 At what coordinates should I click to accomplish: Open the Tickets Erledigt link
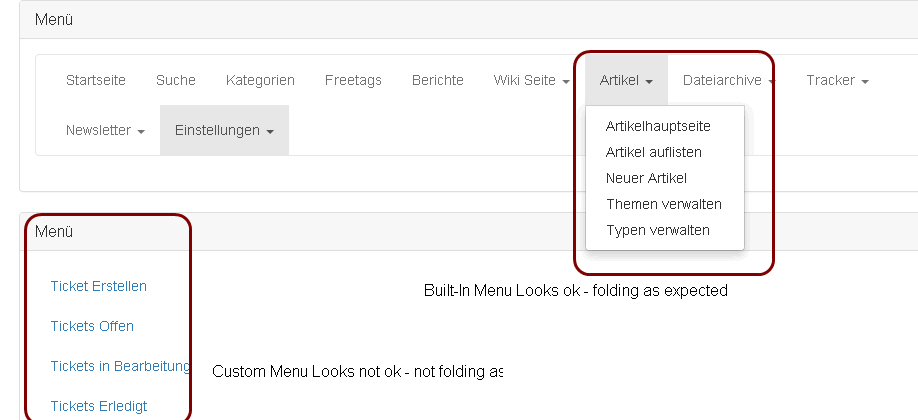point(99,406)
